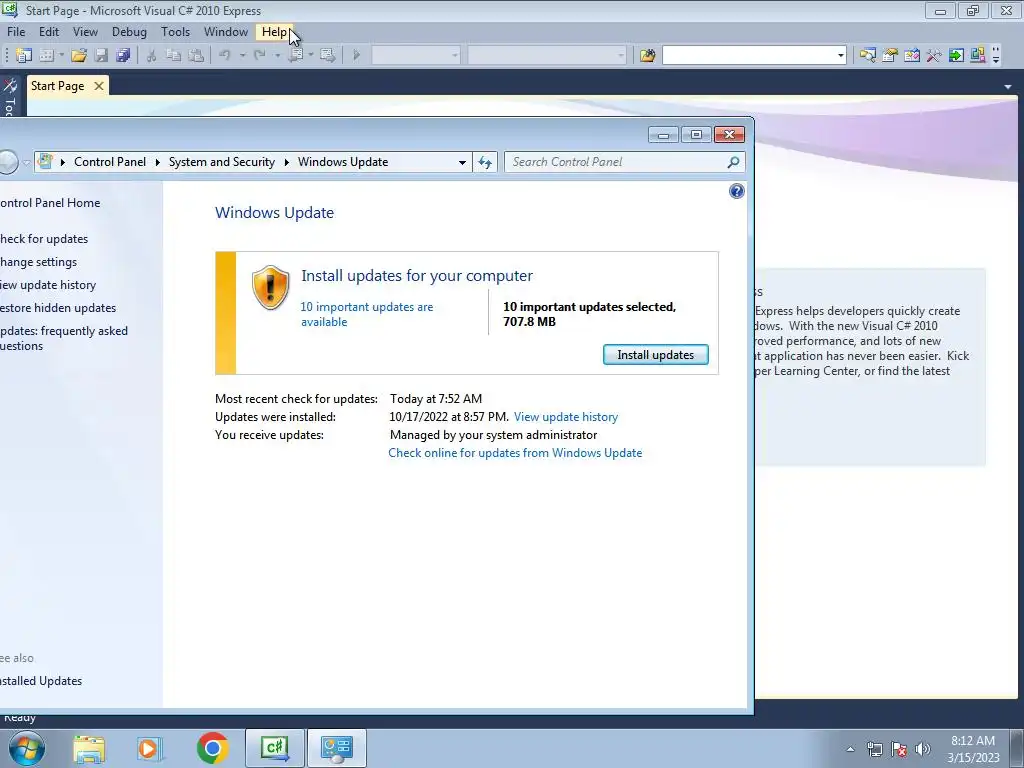1024x768 pixels.
Task: Open the Windows Start orb
Action: (27, 748)
